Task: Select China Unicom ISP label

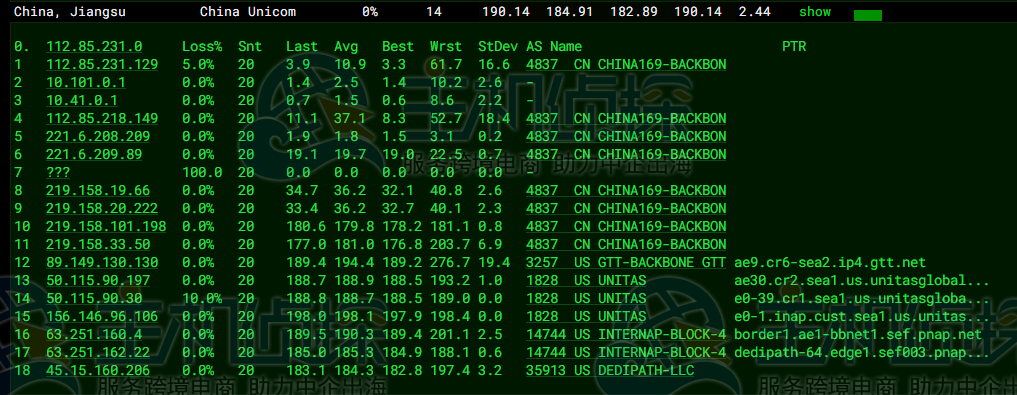Action: [248, 12]
